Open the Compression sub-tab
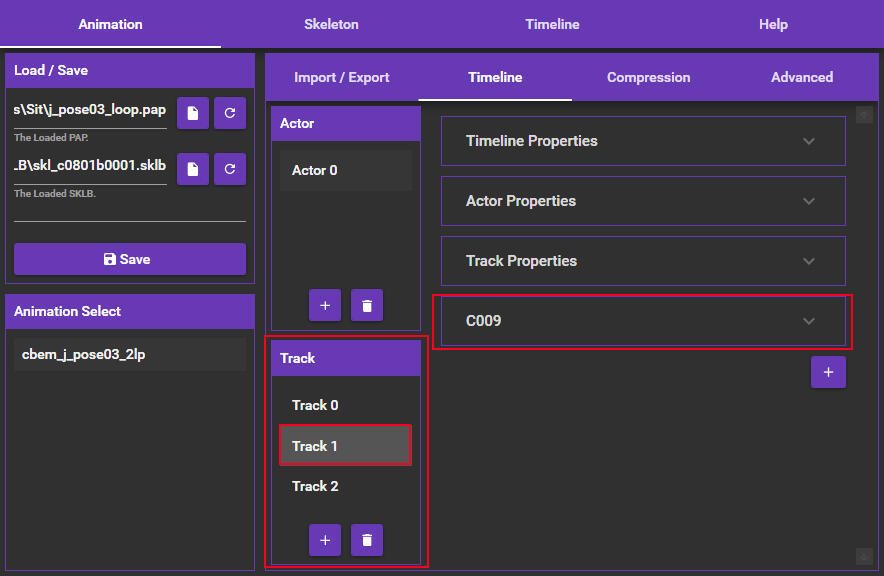The height and width of the screenshot is (576, 884). [x=648, y=77]
